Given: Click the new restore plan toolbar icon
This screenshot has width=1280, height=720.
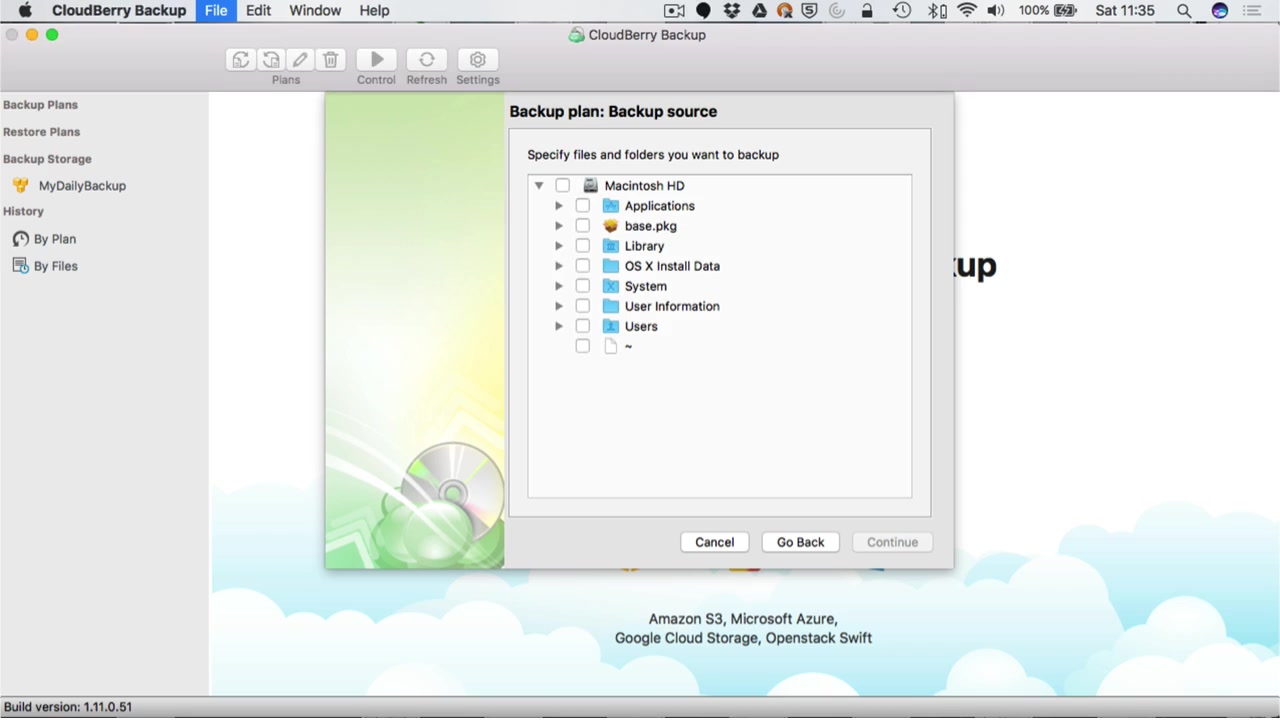Looking at the screenshot, I should click(x=271, y=60).
